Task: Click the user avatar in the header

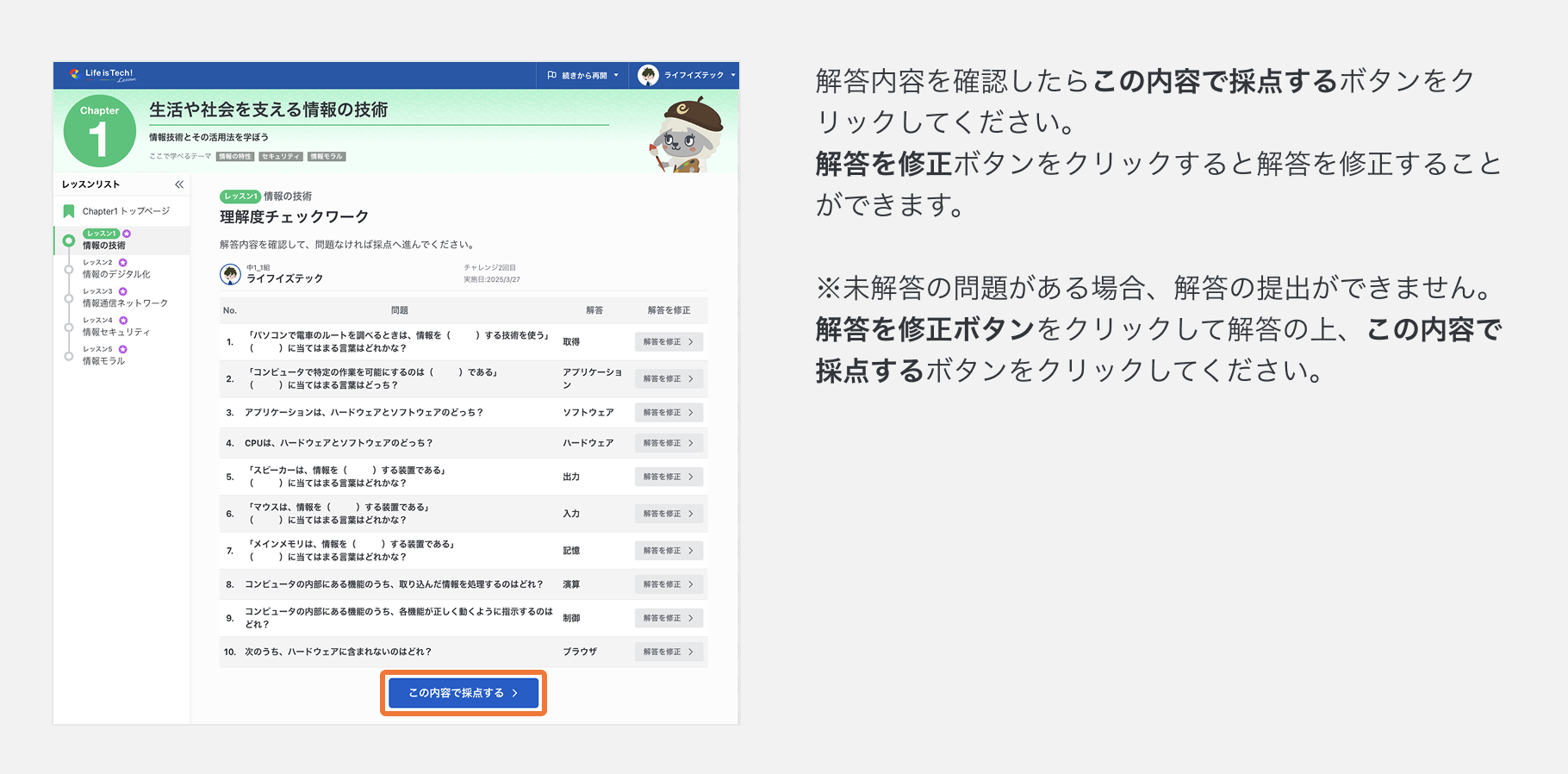Action: 648,76
